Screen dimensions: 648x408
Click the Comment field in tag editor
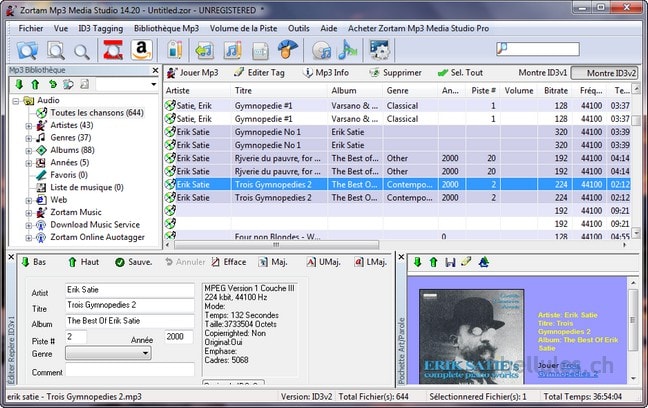[130, 370]
